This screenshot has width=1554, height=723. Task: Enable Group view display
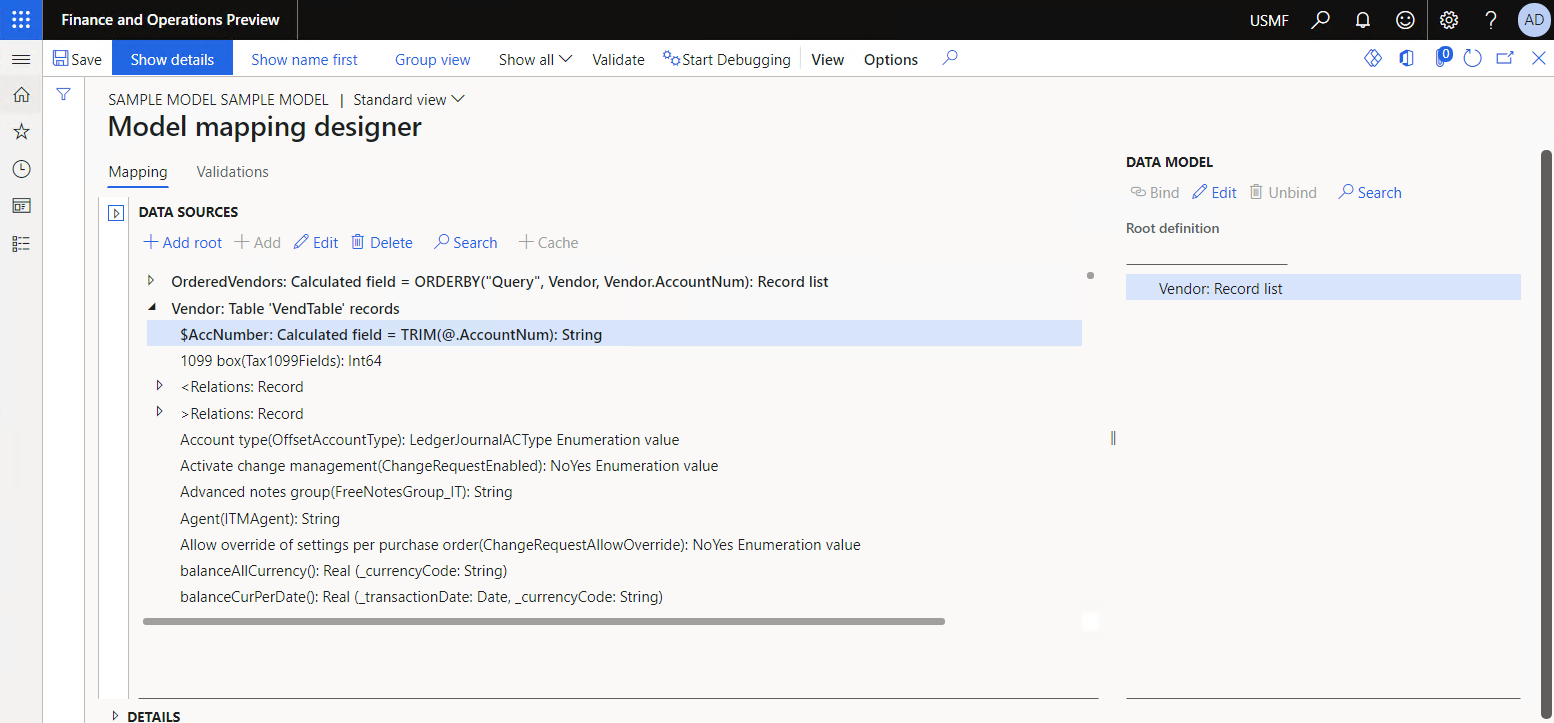coord(432,59)
